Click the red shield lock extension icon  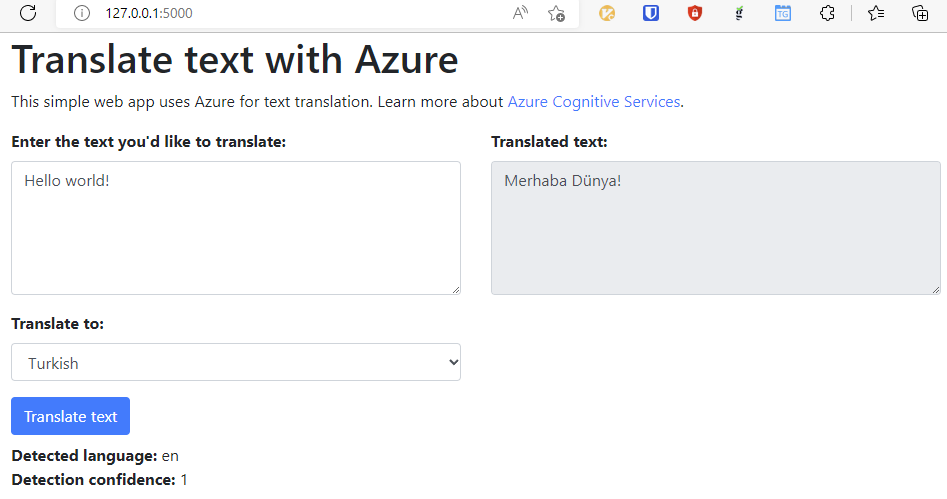[695, 13]
